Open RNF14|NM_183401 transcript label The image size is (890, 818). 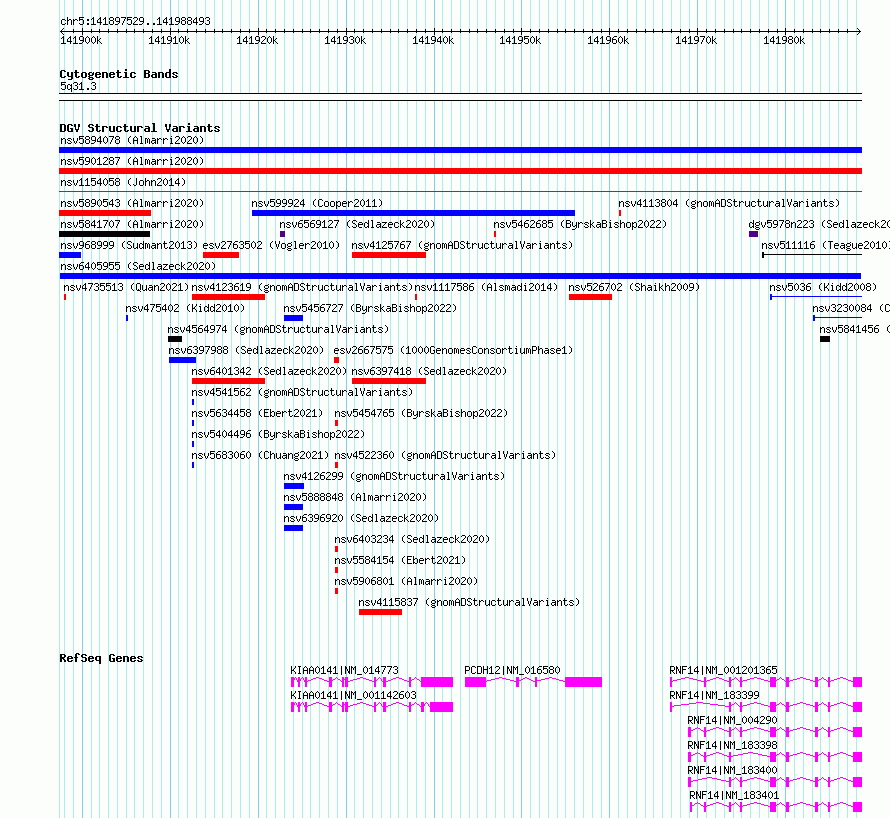(x=734, y=795)
